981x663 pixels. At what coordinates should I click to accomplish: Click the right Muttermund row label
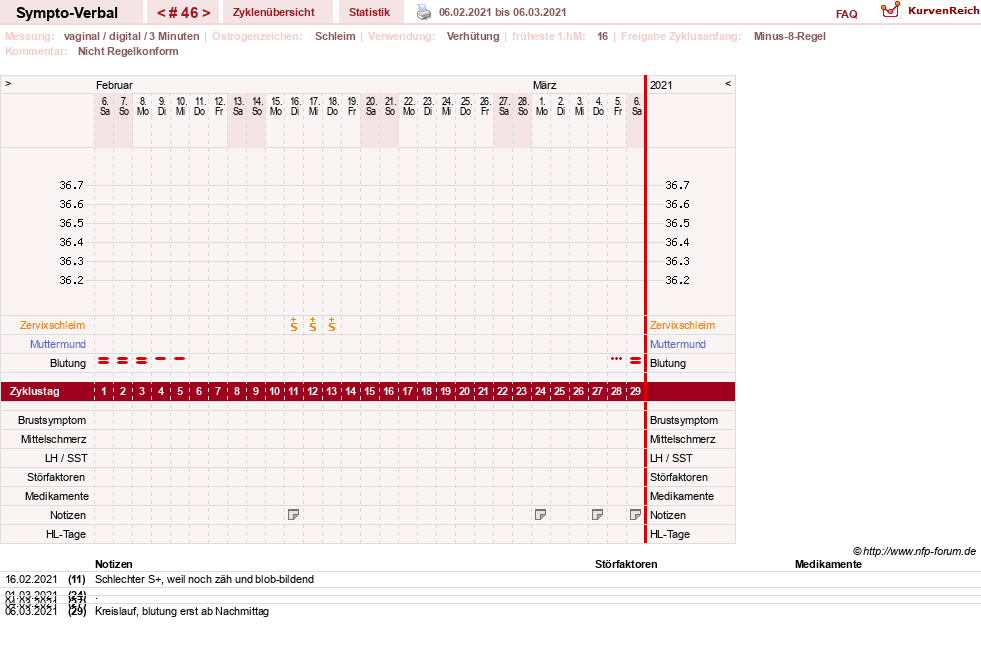(x=678, y=344)
